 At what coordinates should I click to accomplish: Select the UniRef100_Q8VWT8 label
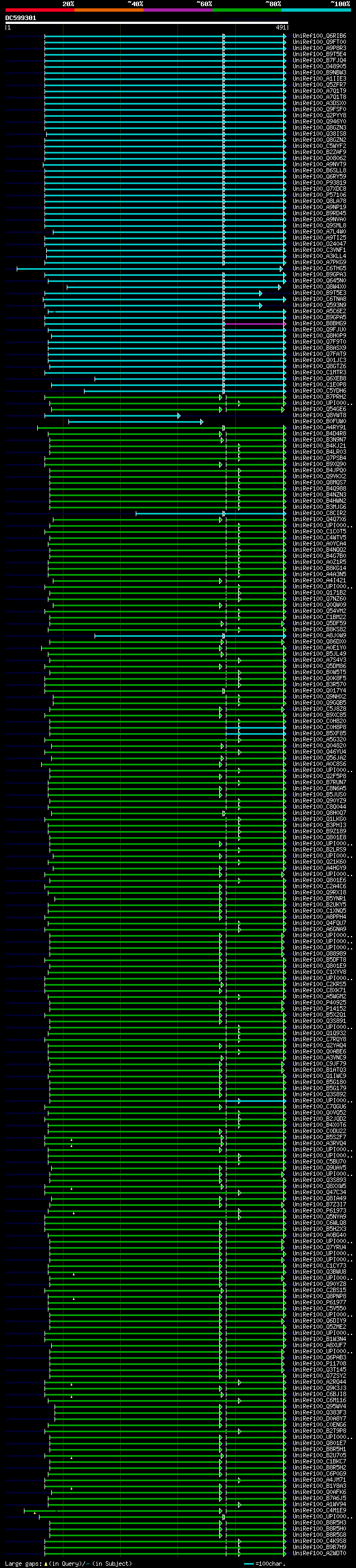point(319,415)
